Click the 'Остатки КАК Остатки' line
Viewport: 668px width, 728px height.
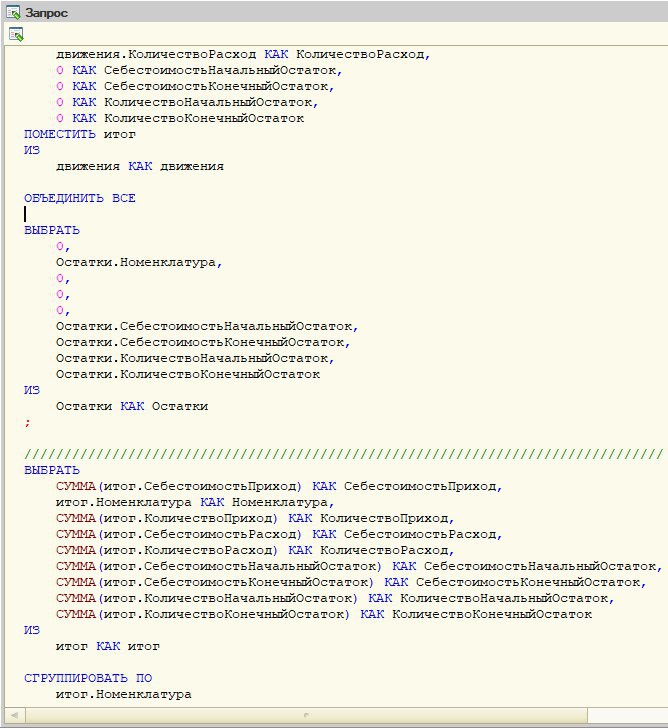click(x=132, y=406)
